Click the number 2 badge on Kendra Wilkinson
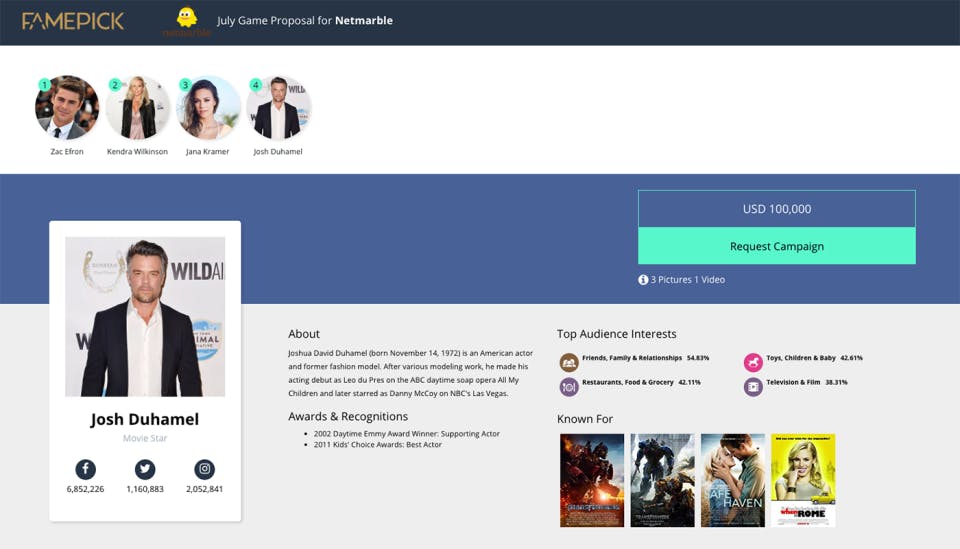The width and height of the screenshot is (960, 549). (x=114, y=85)
